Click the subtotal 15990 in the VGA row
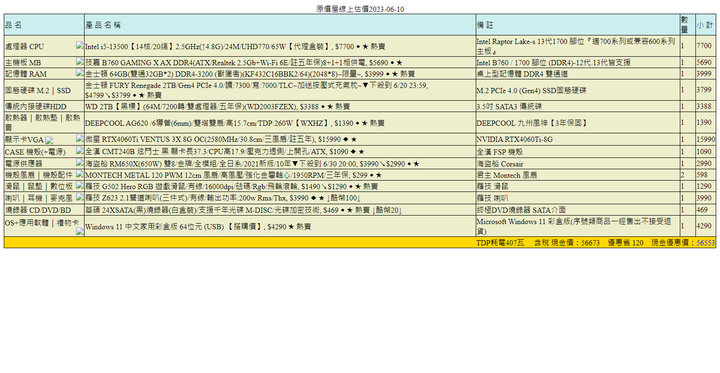This screenshot has height=373, width=720. coord(705,139)
